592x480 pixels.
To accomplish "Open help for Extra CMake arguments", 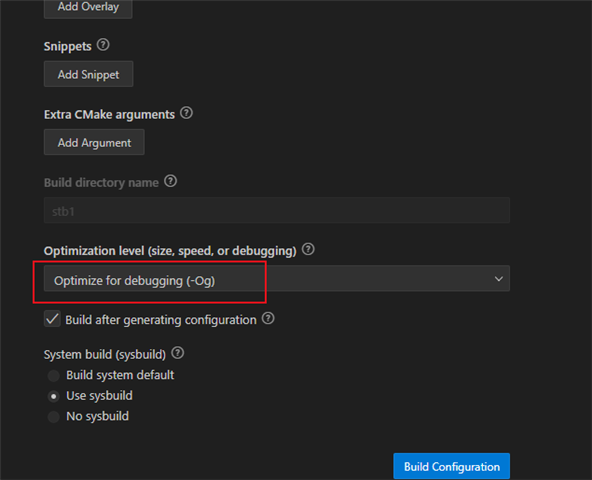I will [x=186, y=113].
